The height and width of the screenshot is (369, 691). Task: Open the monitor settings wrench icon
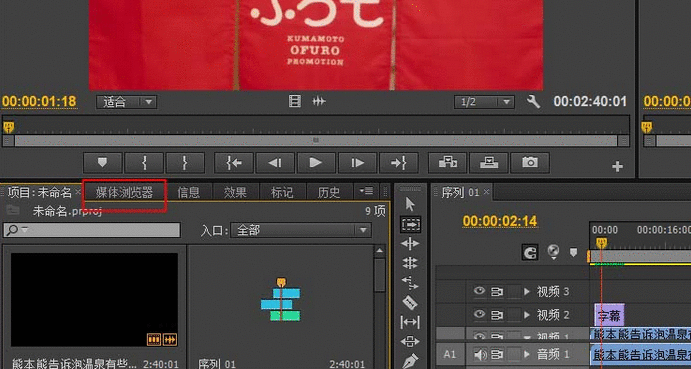pos(533,102)
